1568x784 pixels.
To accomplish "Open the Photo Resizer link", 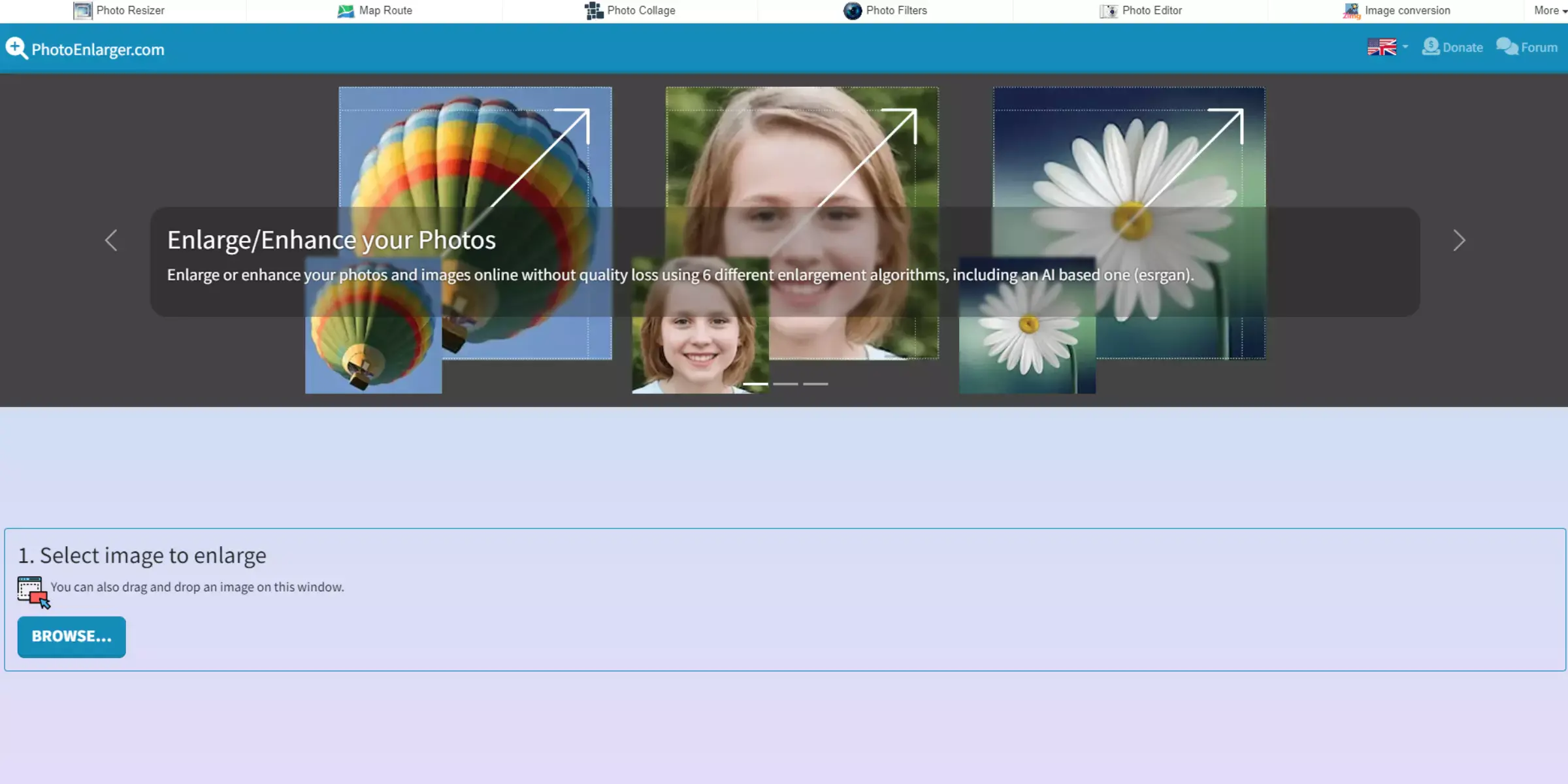I will (130, 10).
